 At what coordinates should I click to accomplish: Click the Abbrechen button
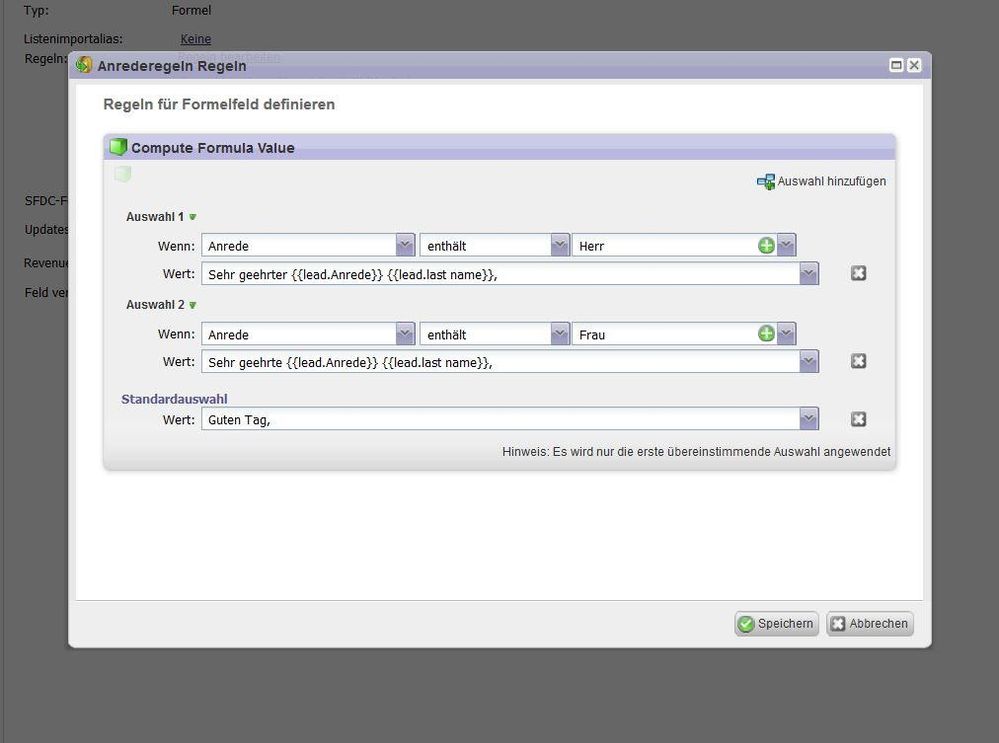869,624
